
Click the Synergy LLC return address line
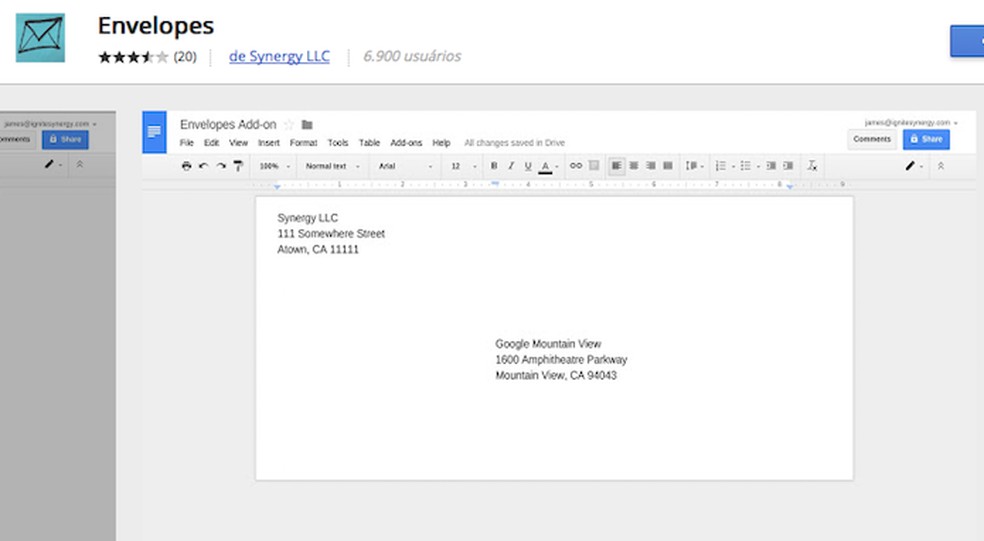[x=308, y=218]
